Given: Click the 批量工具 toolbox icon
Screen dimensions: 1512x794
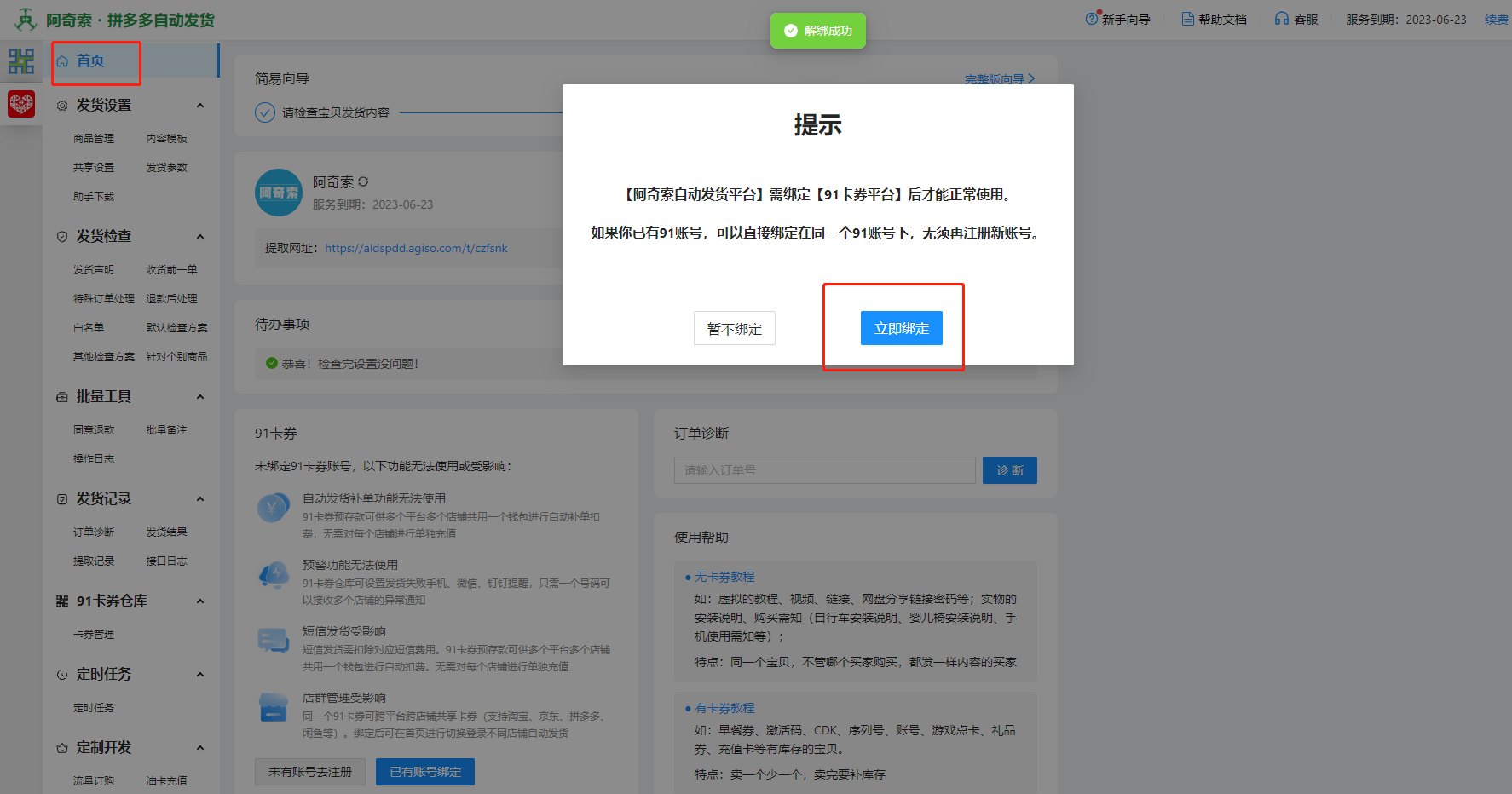Looking at the screenshot, I should pos(62,397).
